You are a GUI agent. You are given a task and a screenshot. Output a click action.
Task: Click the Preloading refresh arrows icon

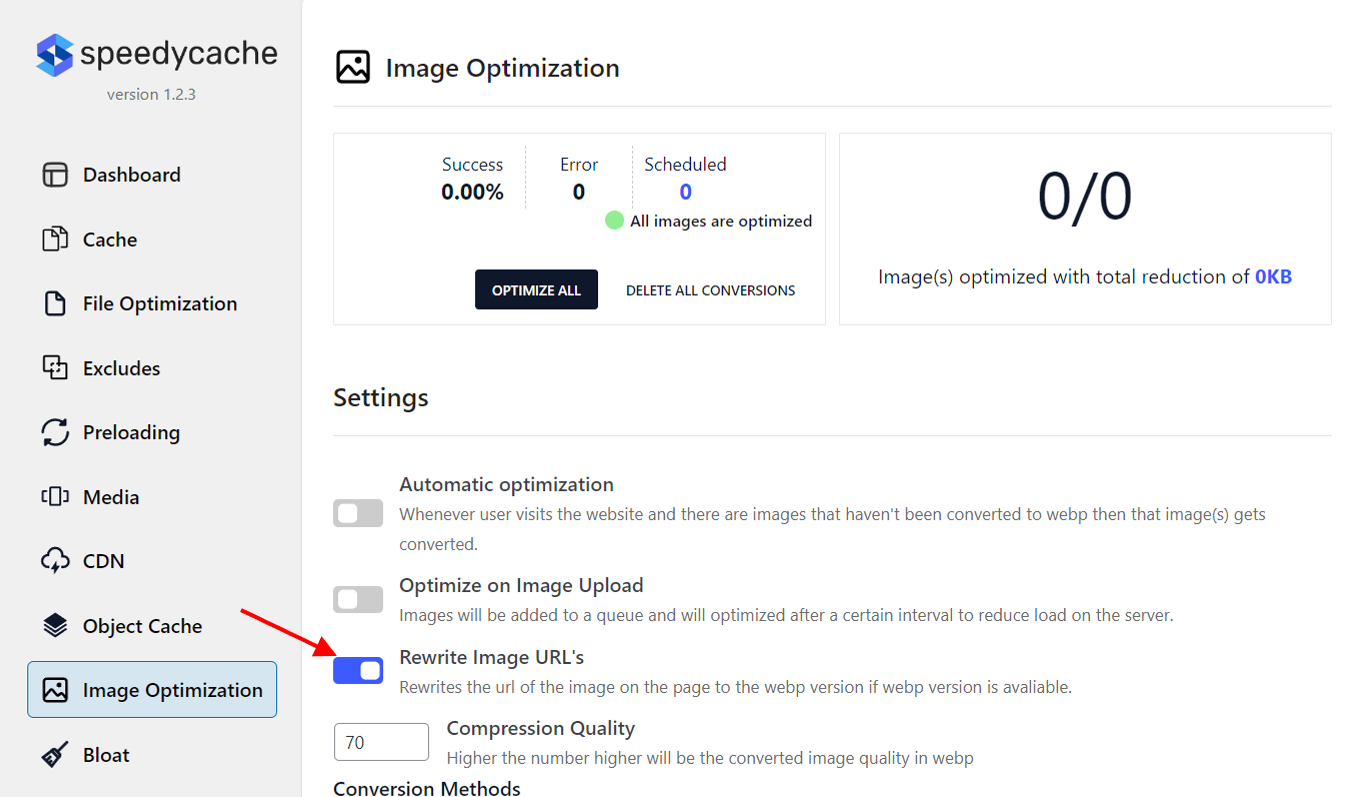[x=55, y=432]
